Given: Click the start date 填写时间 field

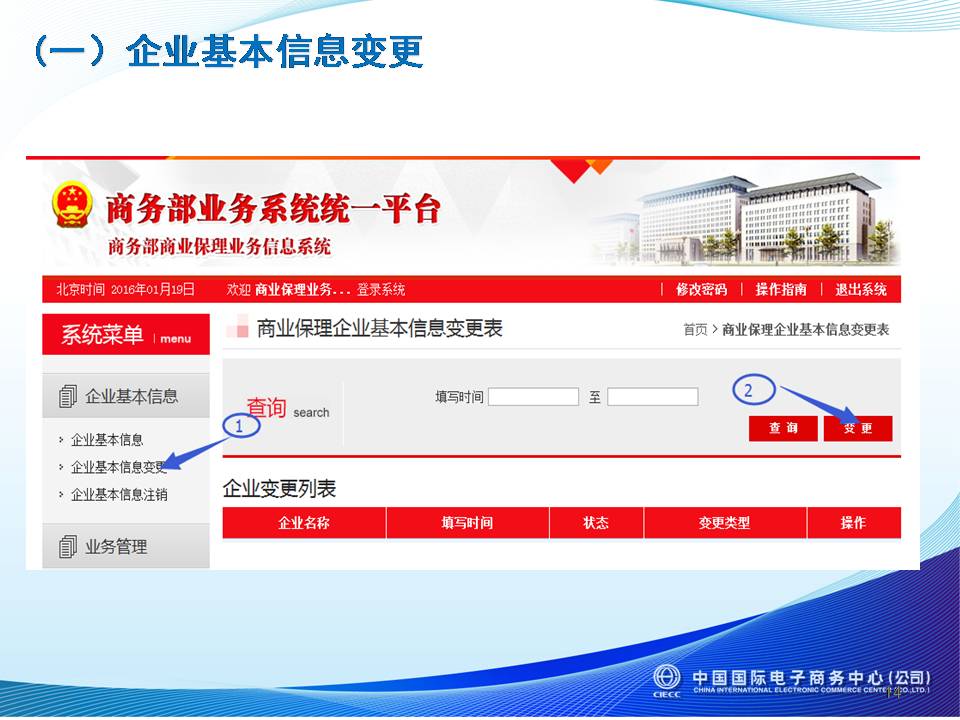Looking at the screenshot, I should (x=533, y=397).
